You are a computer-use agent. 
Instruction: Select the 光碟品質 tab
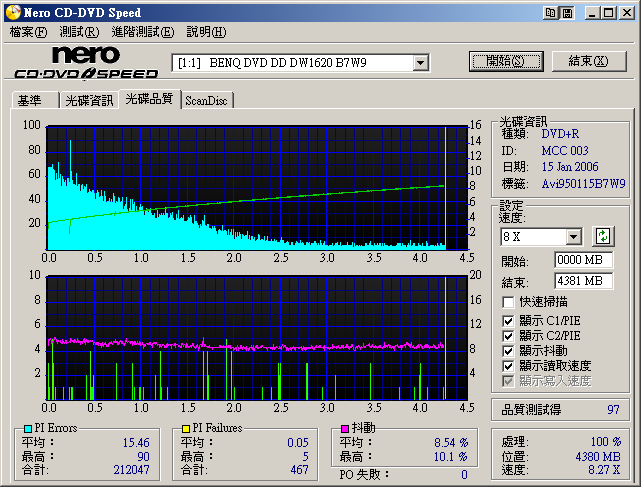coord(150,99)
